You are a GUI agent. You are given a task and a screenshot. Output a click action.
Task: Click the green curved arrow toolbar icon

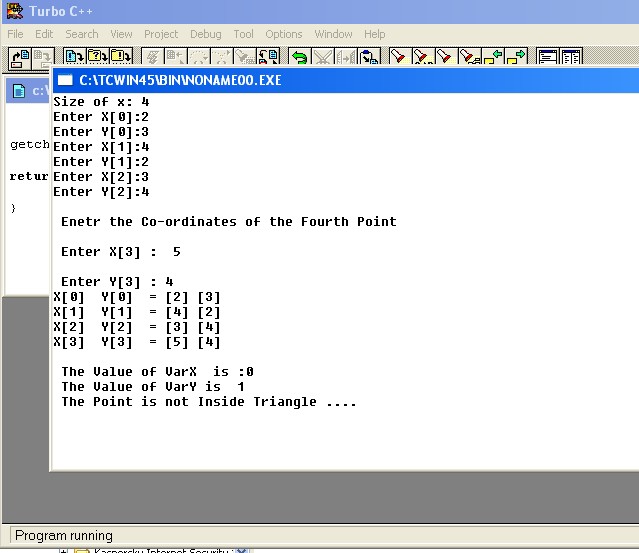tap(299, 58)
